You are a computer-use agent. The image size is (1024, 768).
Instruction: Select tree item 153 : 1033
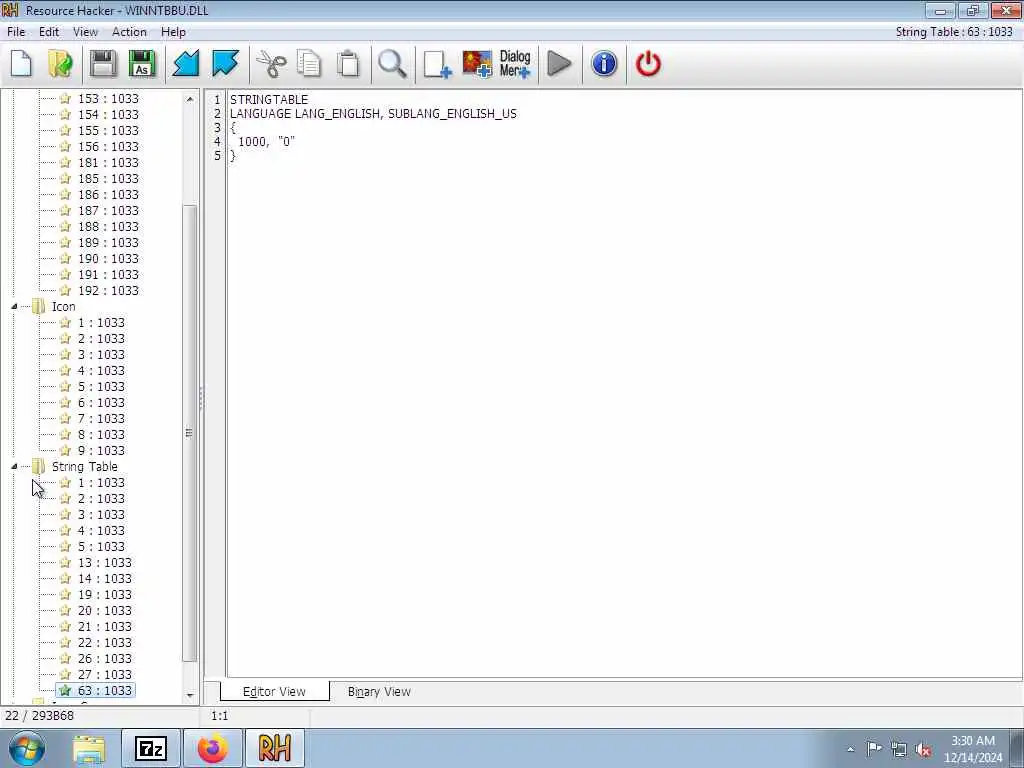coord(108,99)
